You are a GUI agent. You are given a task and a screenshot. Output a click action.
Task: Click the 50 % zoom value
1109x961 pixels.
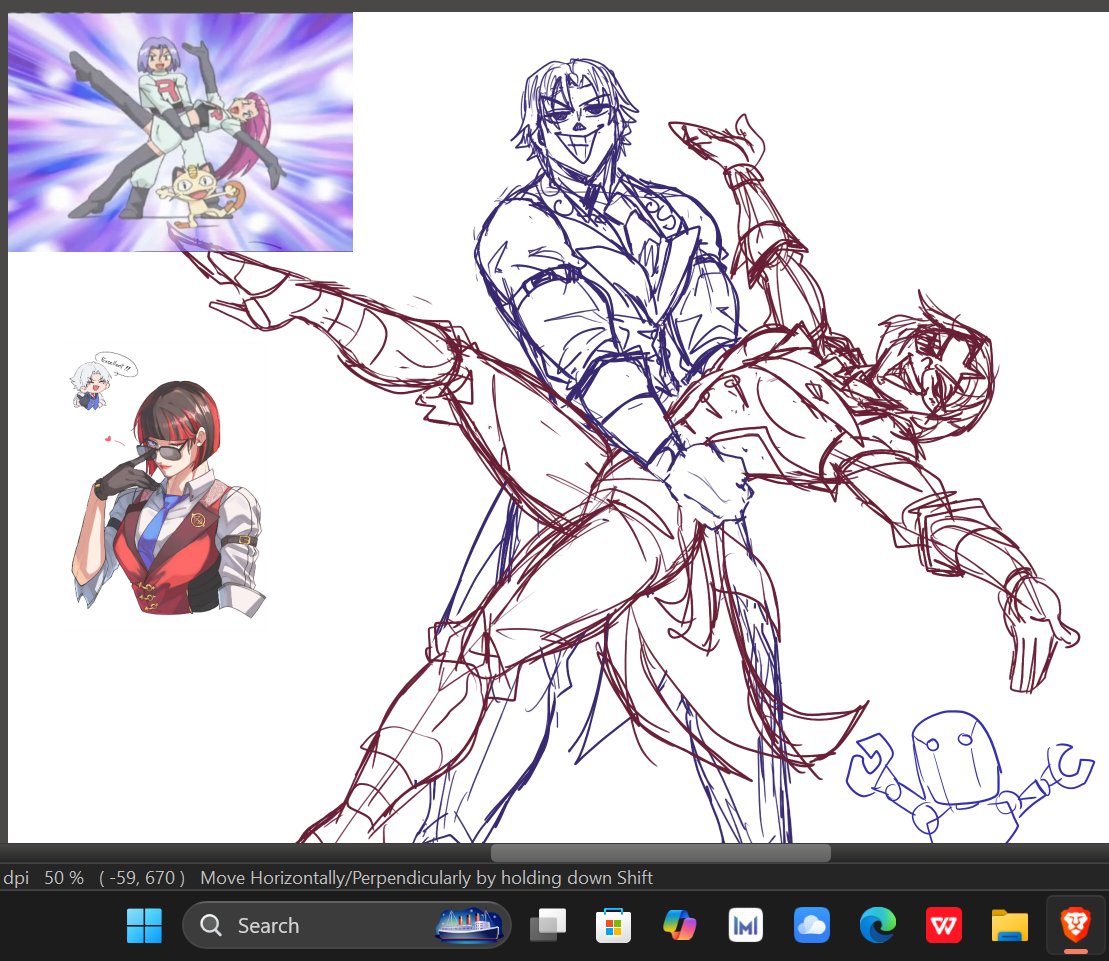coord(64,878)
